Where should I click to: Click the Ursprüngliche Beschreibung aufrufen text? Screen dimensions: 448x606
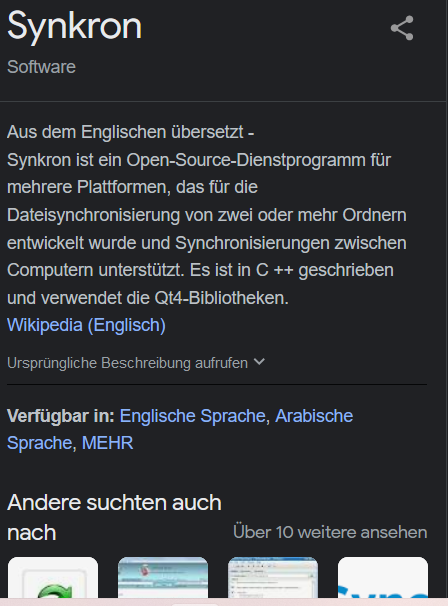point(127,363)
